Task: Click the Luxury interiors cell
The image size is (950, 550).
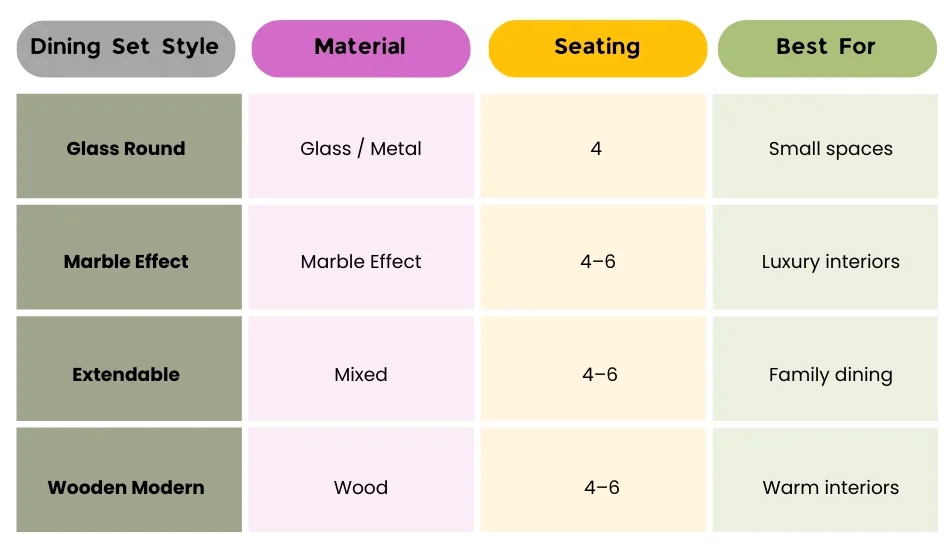Action: pos(830,261)
